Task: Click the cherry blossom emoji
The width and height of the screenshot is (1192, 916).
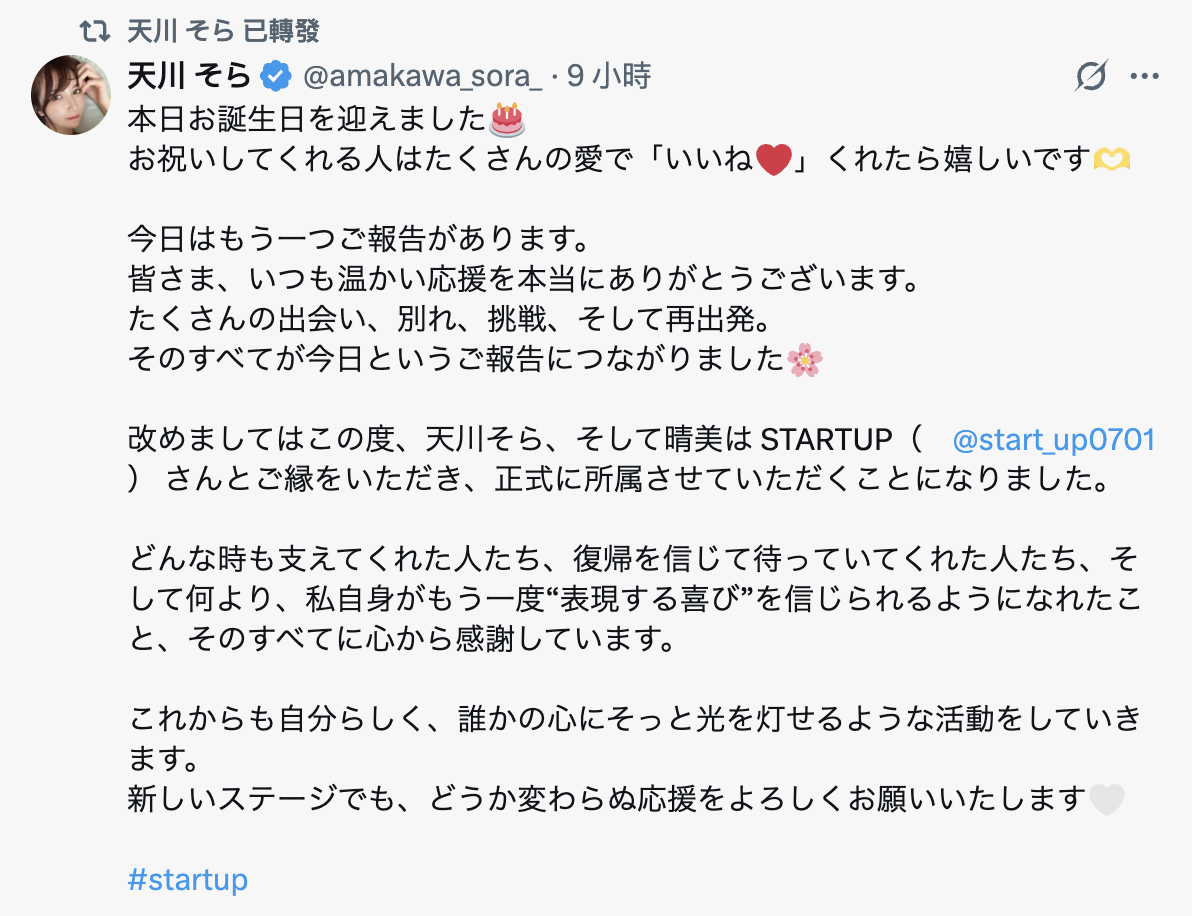Action: (x=804, y=359)
